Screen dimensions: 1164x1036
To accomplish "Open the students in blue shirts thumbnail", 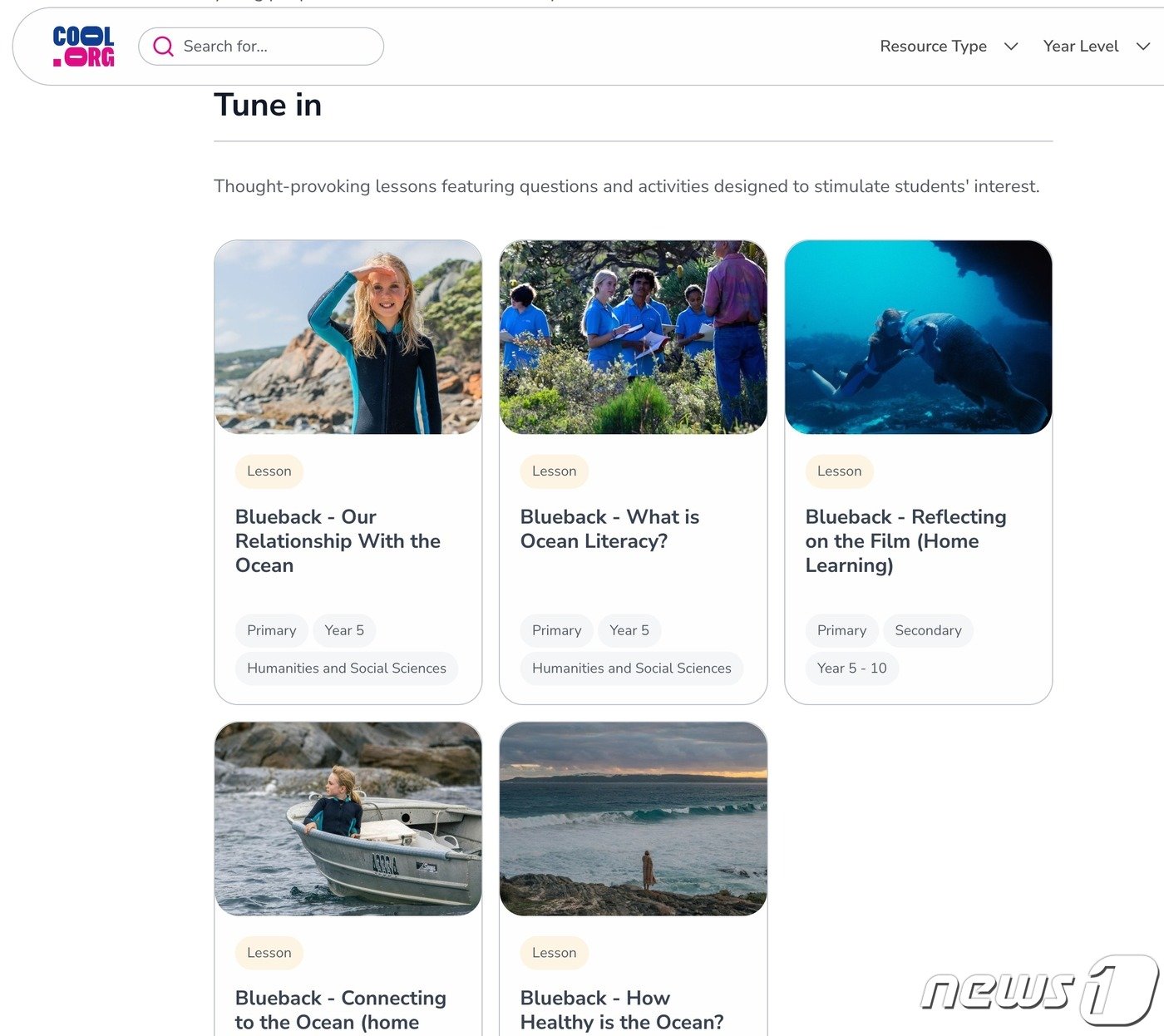I will point(633,337).
